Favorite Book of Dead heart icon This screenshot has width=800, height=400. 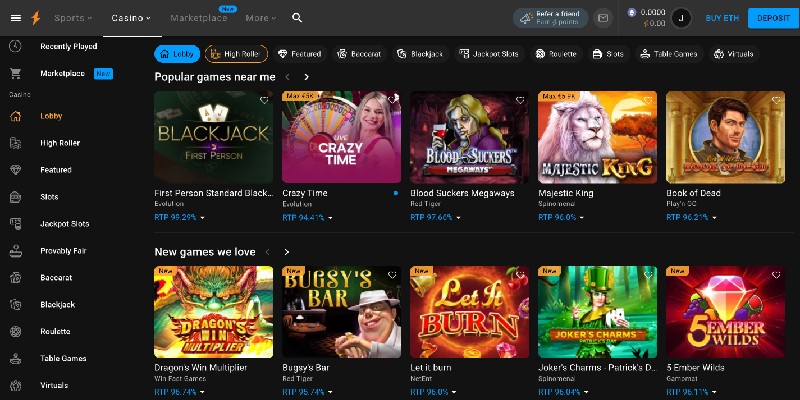[777, 100]
